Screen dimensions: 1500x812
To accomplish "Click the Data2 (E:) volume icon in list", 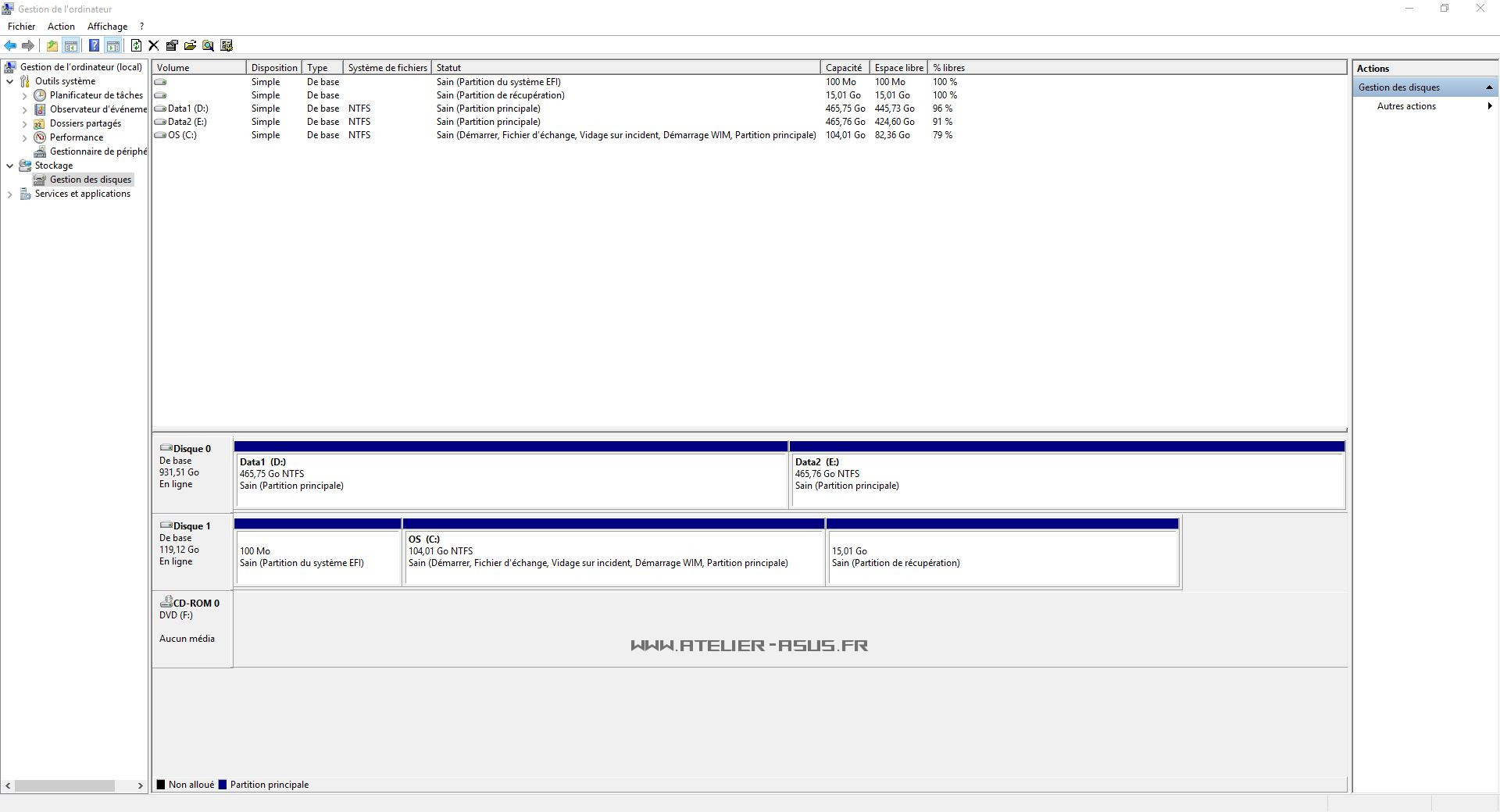I will pos(161,122).
